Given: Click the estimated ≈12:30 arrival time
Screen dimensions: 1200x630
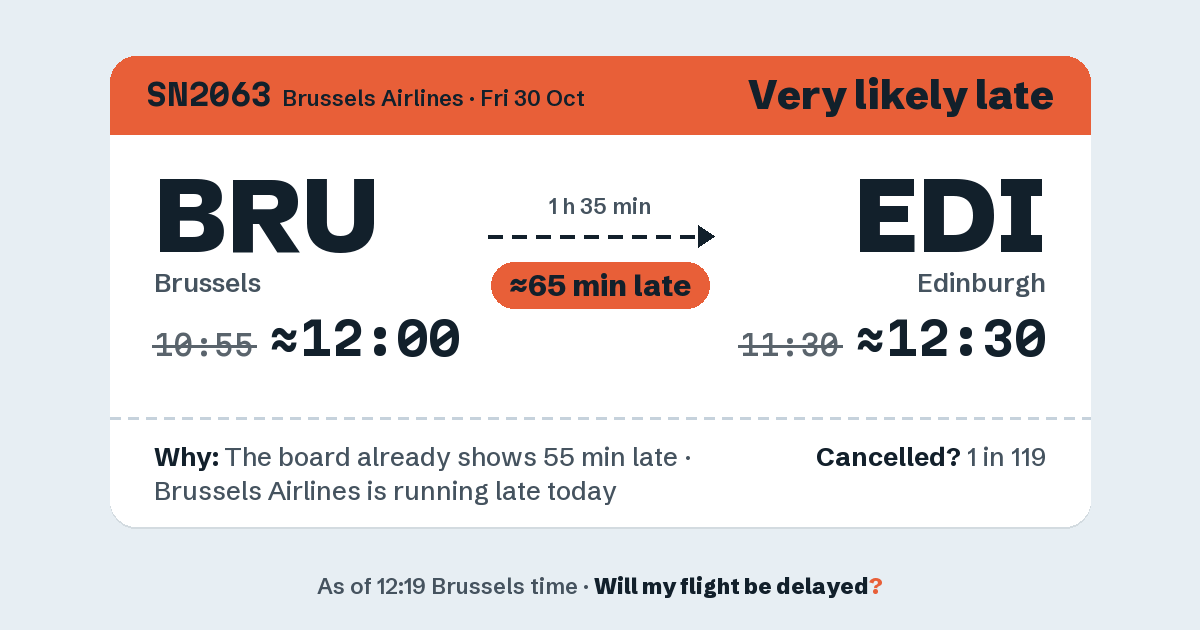Looking at the screenshot, I should coord(952,340).
